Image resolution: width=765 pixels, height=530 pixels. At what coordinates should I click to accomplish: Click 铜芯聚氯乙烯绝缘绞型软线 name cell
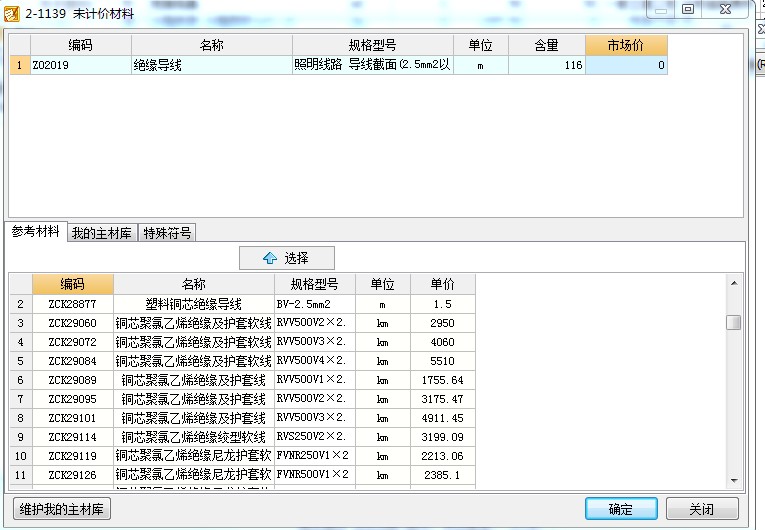click(x=194, y=437)
